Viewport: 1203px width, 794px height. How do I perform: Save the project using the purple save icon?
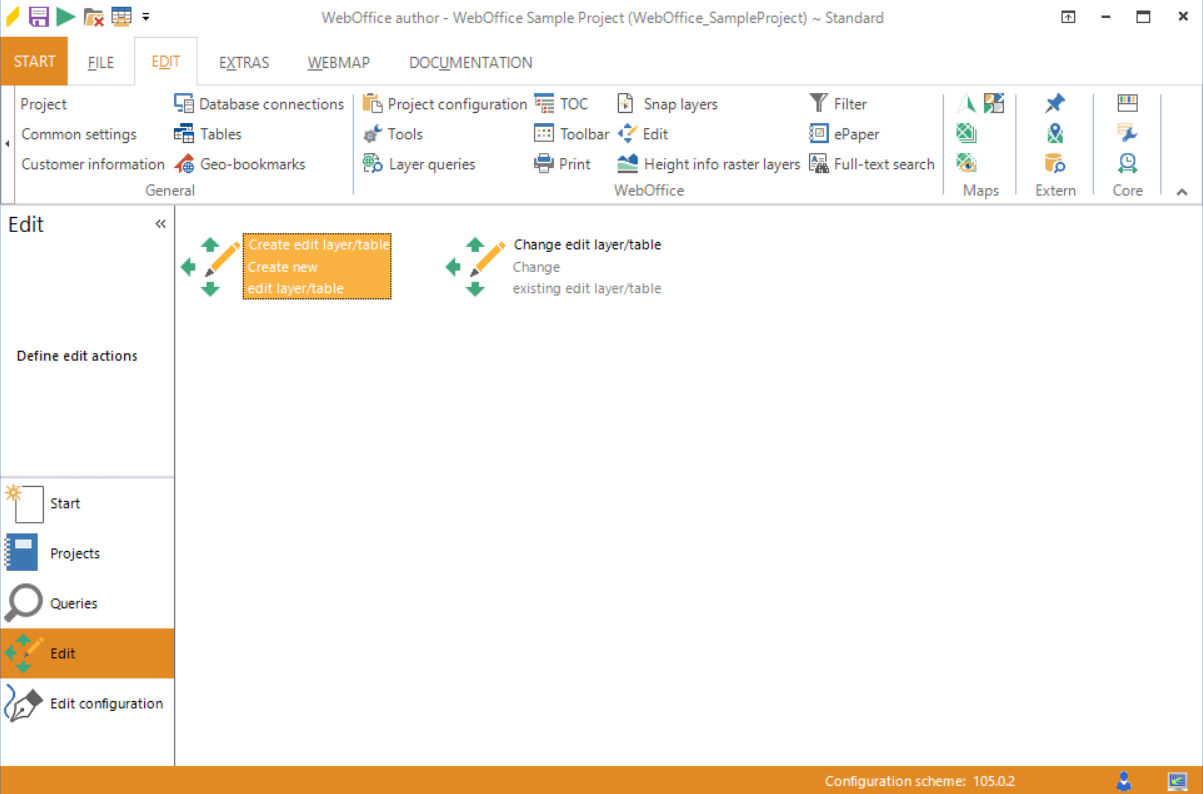[39, 16]
